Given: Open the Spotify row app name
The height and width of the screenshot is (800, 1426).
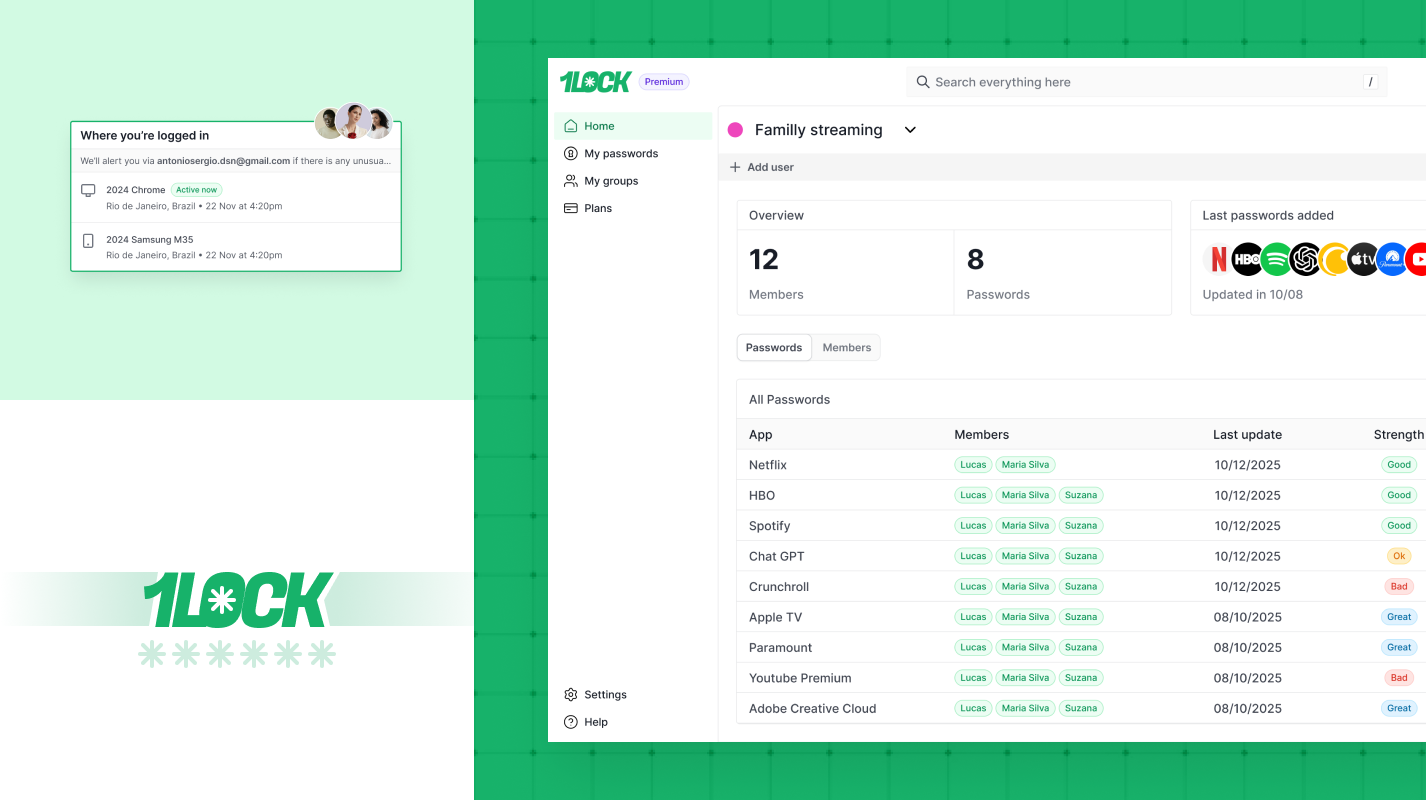Looking at the screenshot, I should 770,526.
